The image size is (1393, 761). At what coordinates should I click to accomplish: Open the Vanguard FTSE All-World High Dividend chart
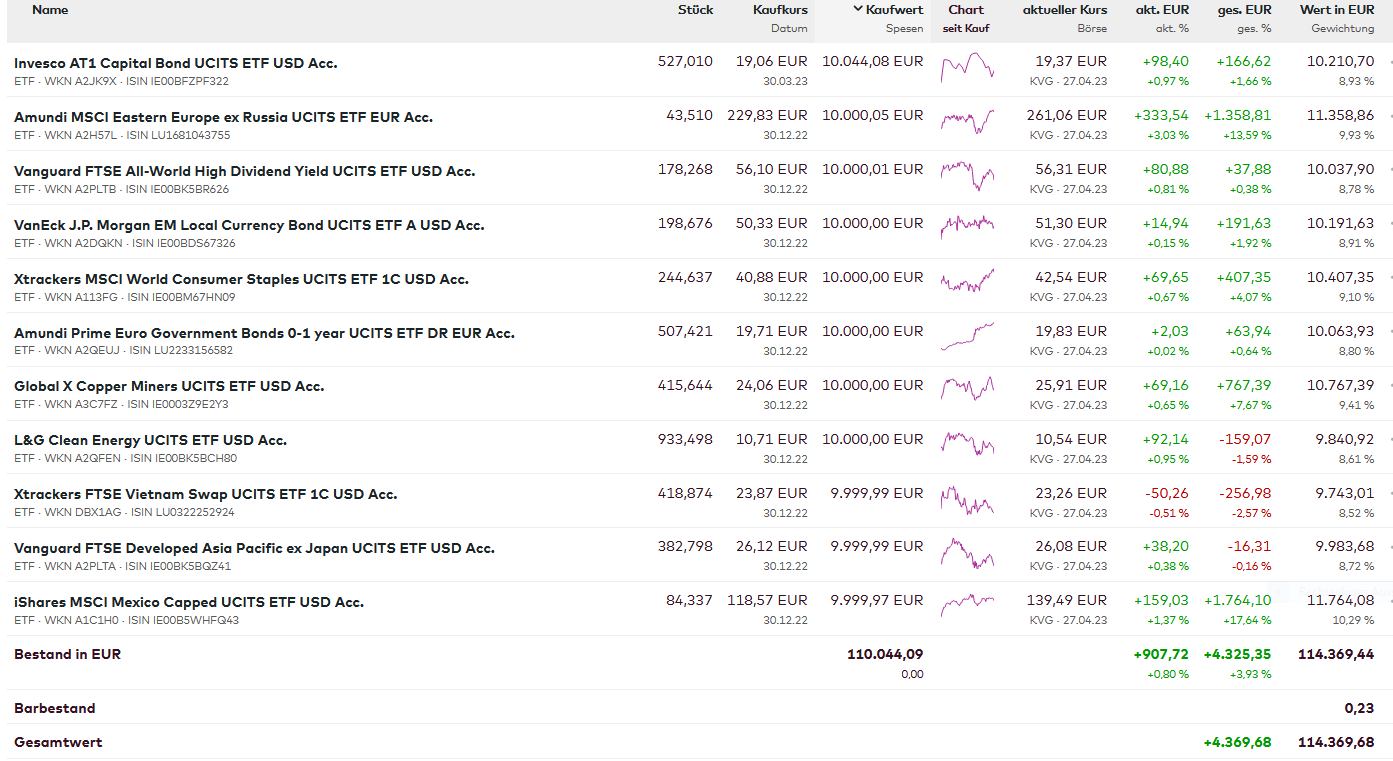pyautogui.click(x=967, y=176)
